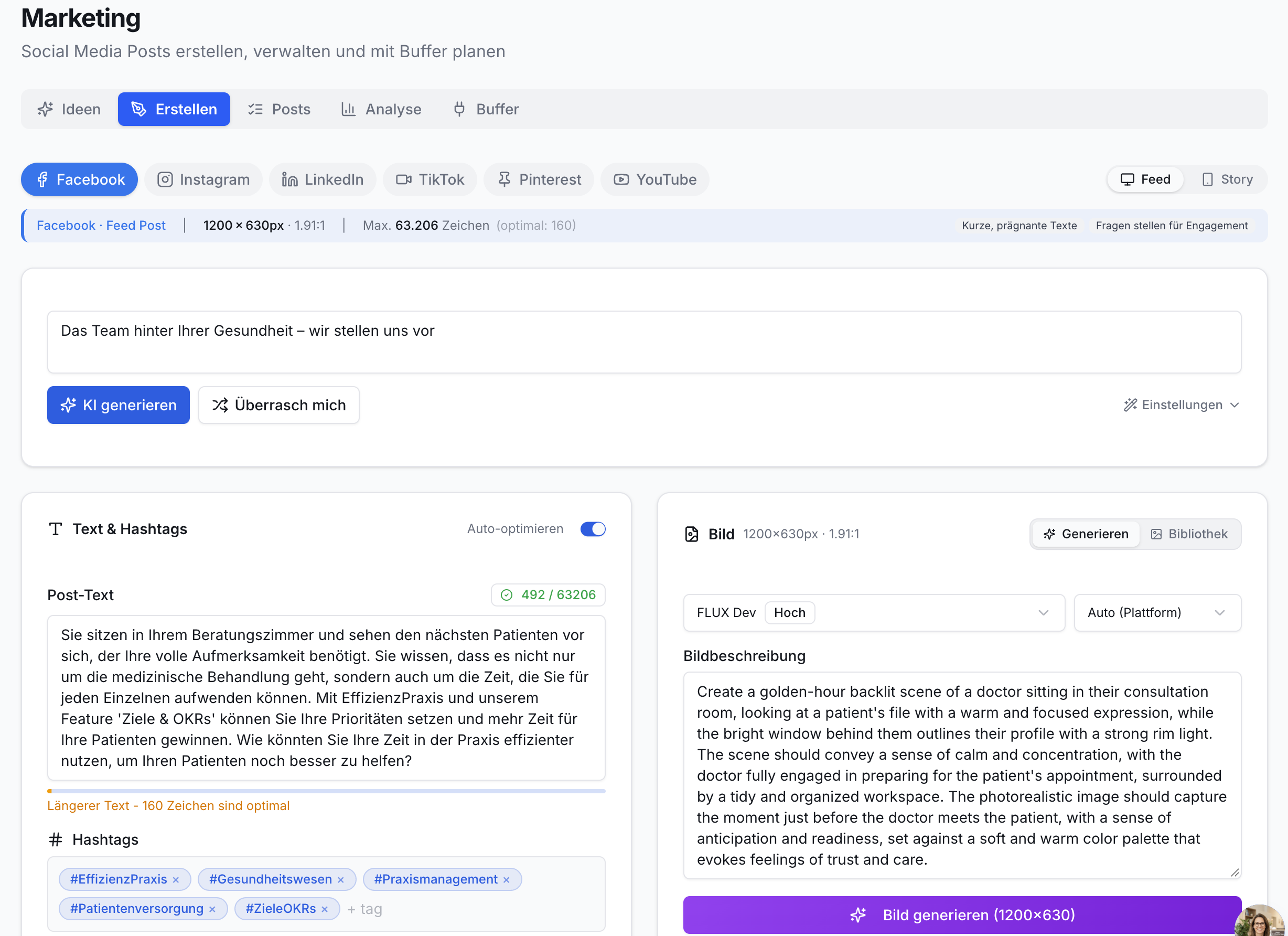
Task: Click KI generieren button
Action: click(118, 405)
